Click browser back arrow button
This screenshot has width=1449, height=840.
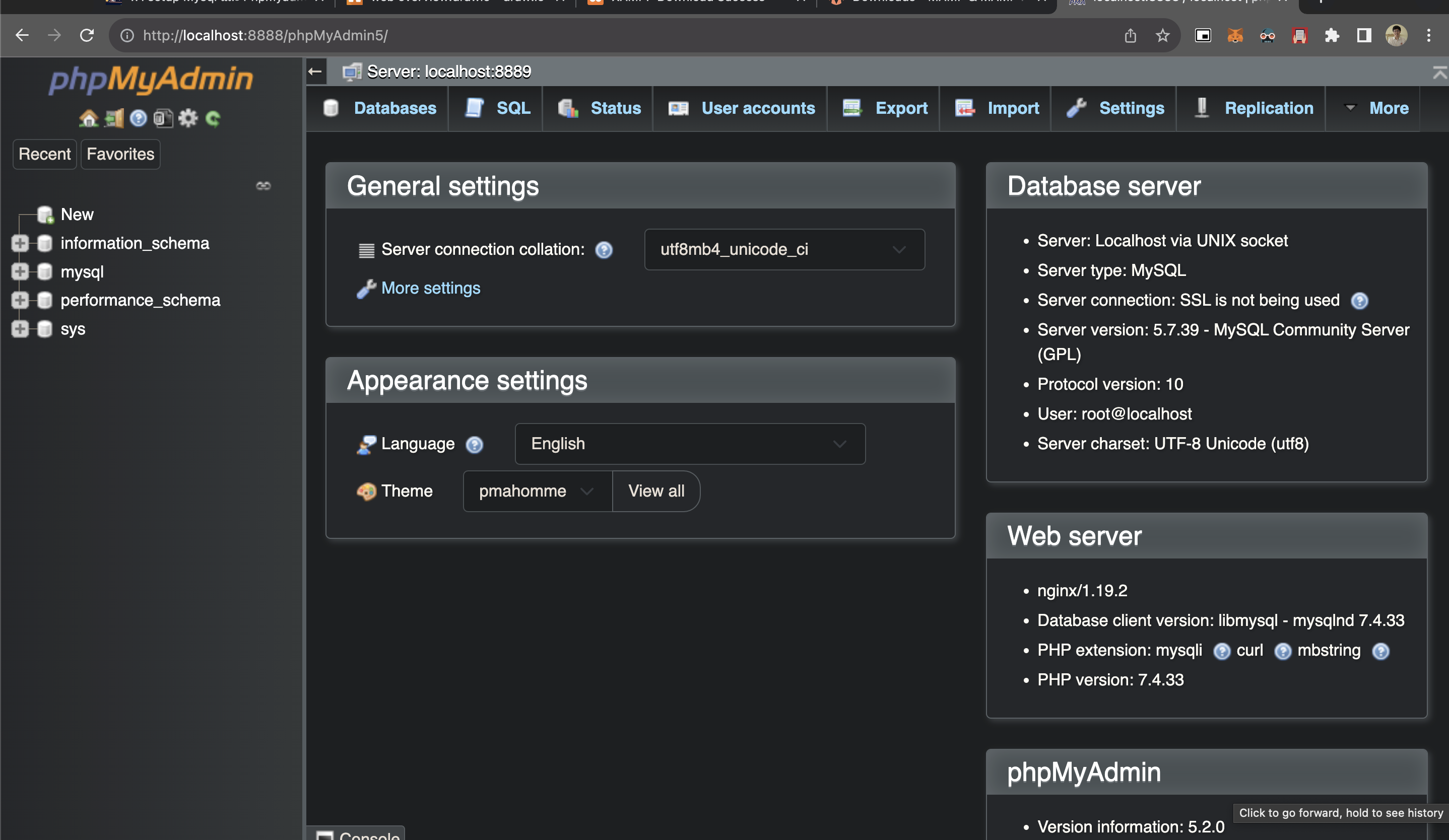(x=22, y=36)
